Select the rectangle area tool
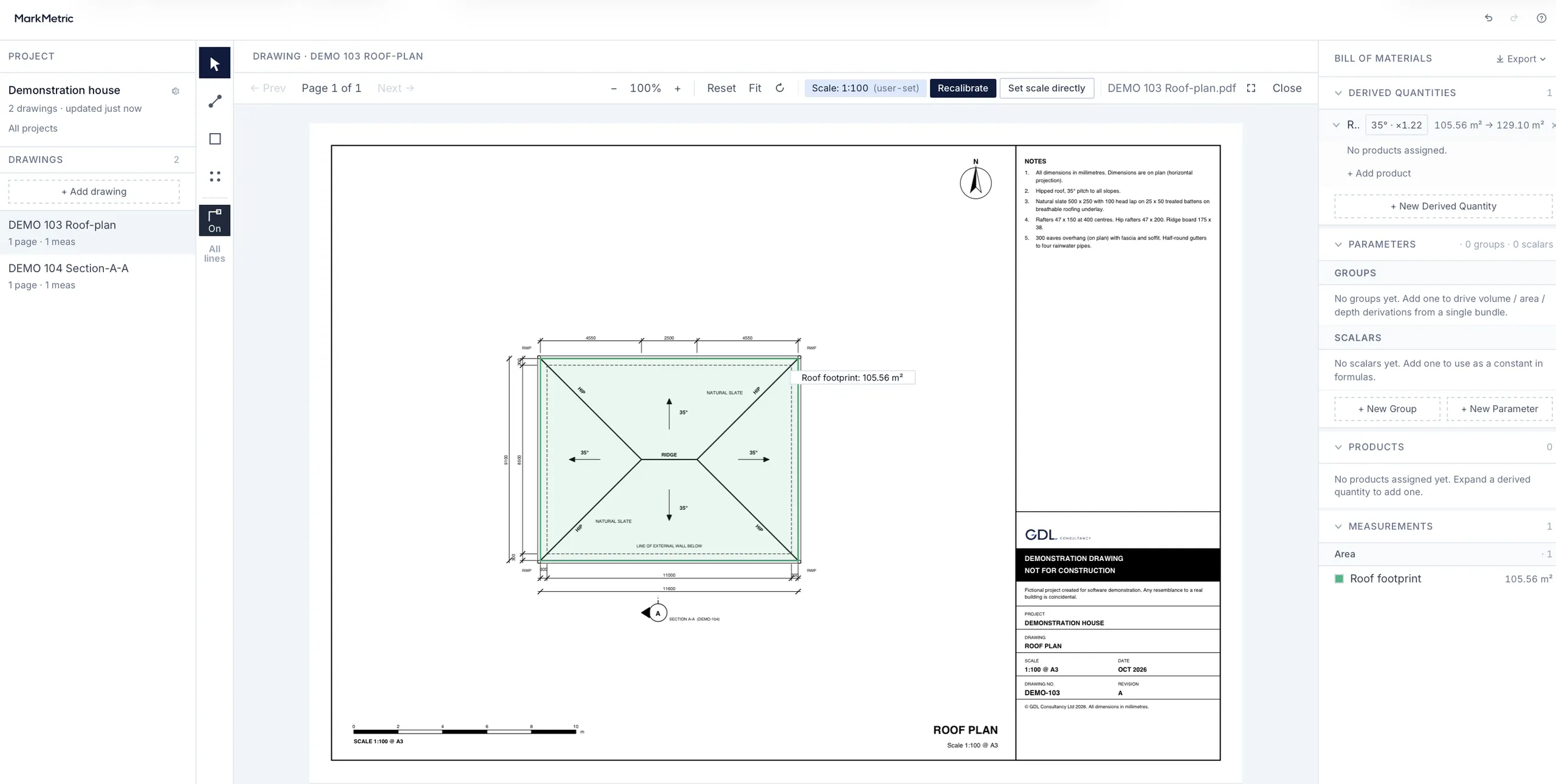 [215, 139]
